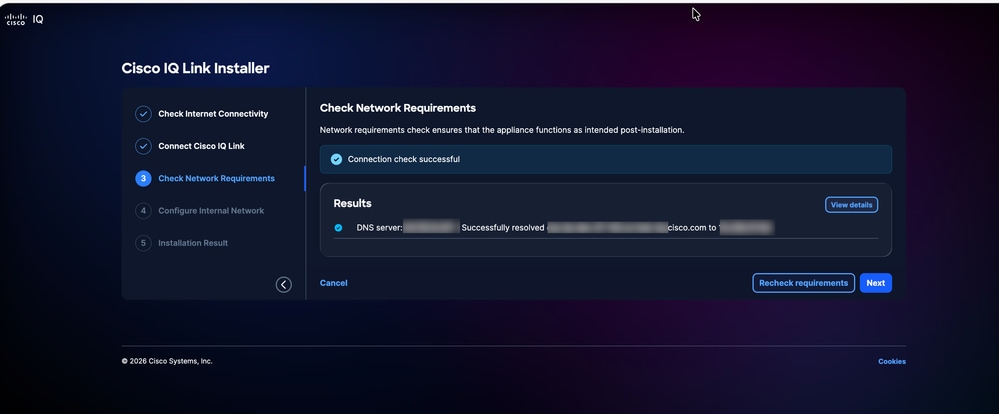Click Recheck requirements button
The height and width of the screenshot is (414, 999).
click(803, 283)
